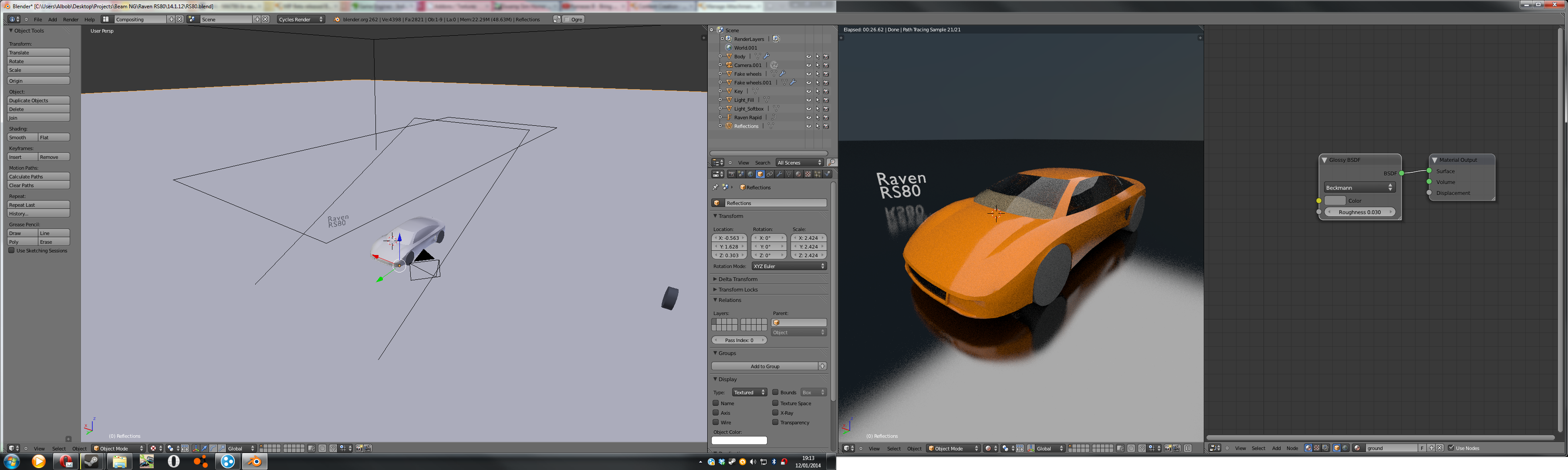Toggle visibility eye for Raven Rapid
This screenshot has height=470, width=1568.
click(x=809, y=117)
